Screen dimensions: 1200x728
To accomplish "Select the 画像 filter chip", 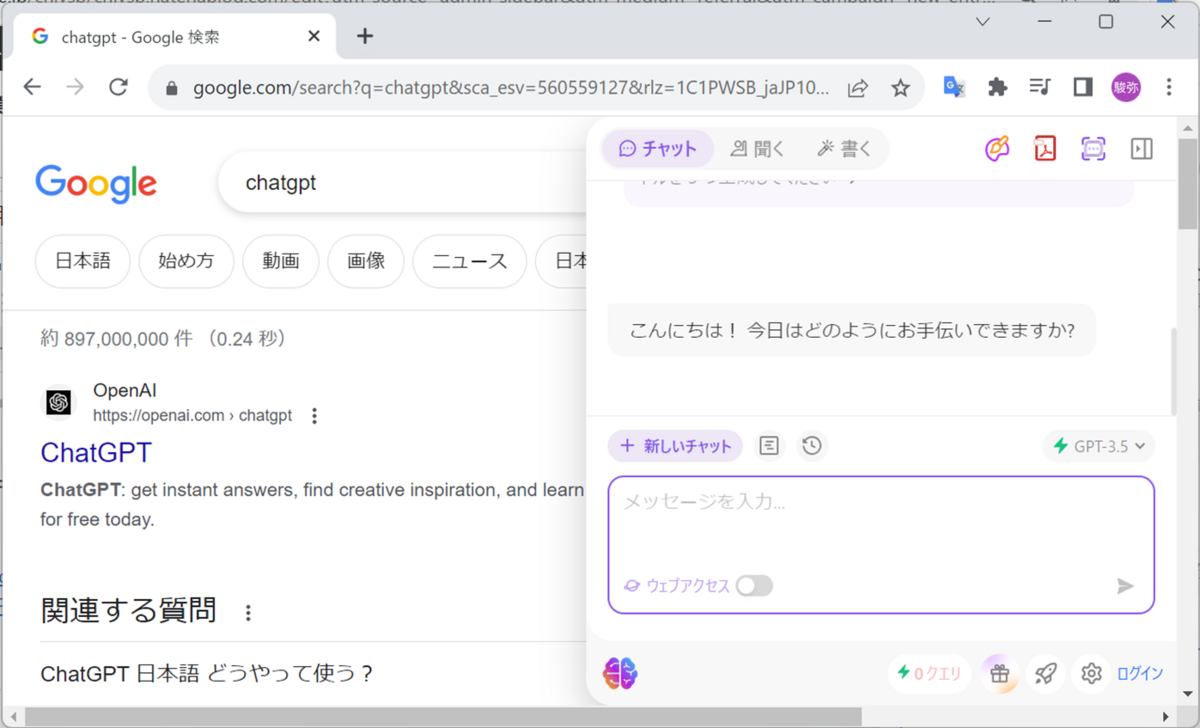I will [x=366, y=262].
